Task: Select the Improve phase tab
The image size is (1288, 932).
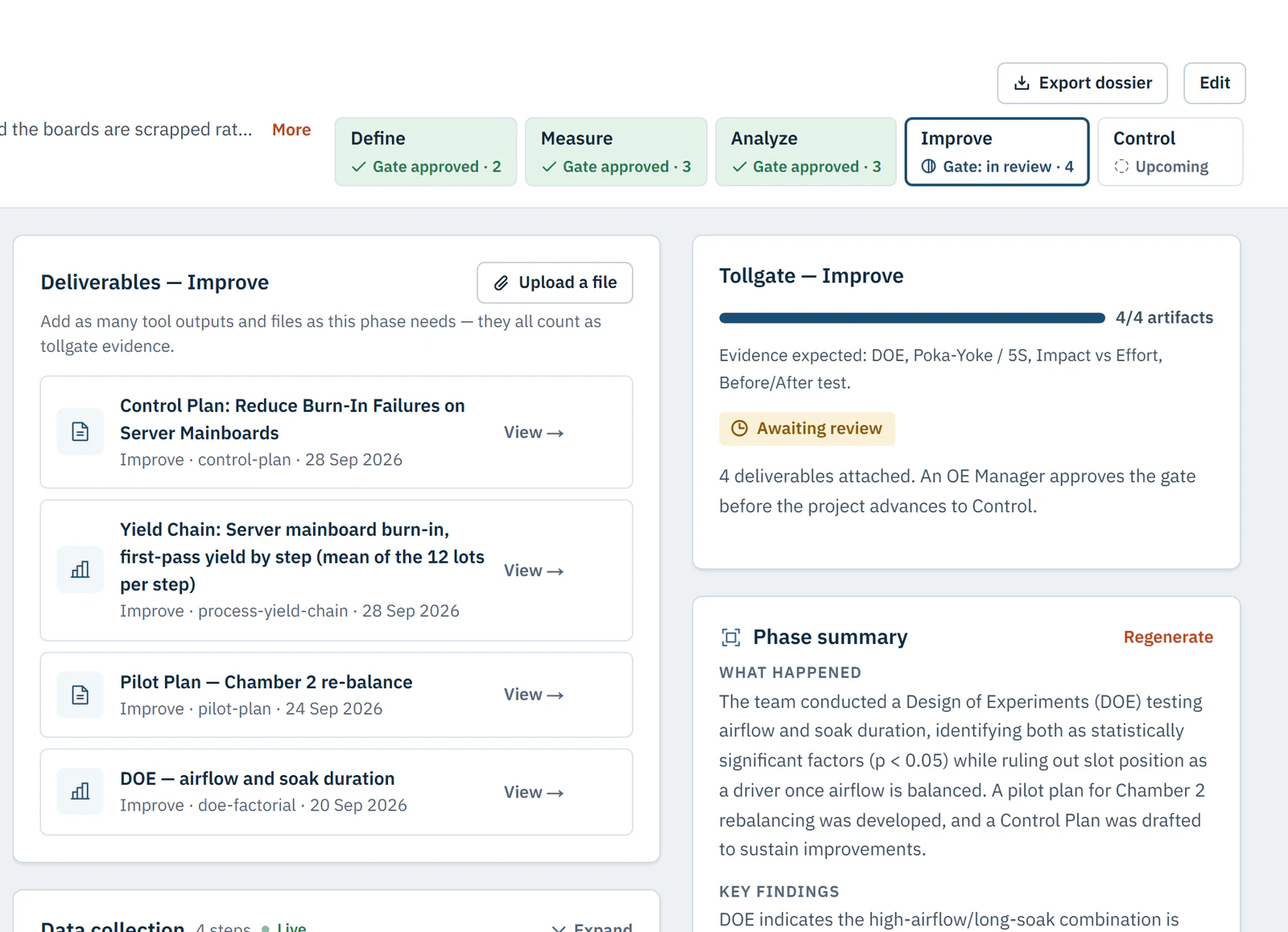Action: click(x=997, y=152)
